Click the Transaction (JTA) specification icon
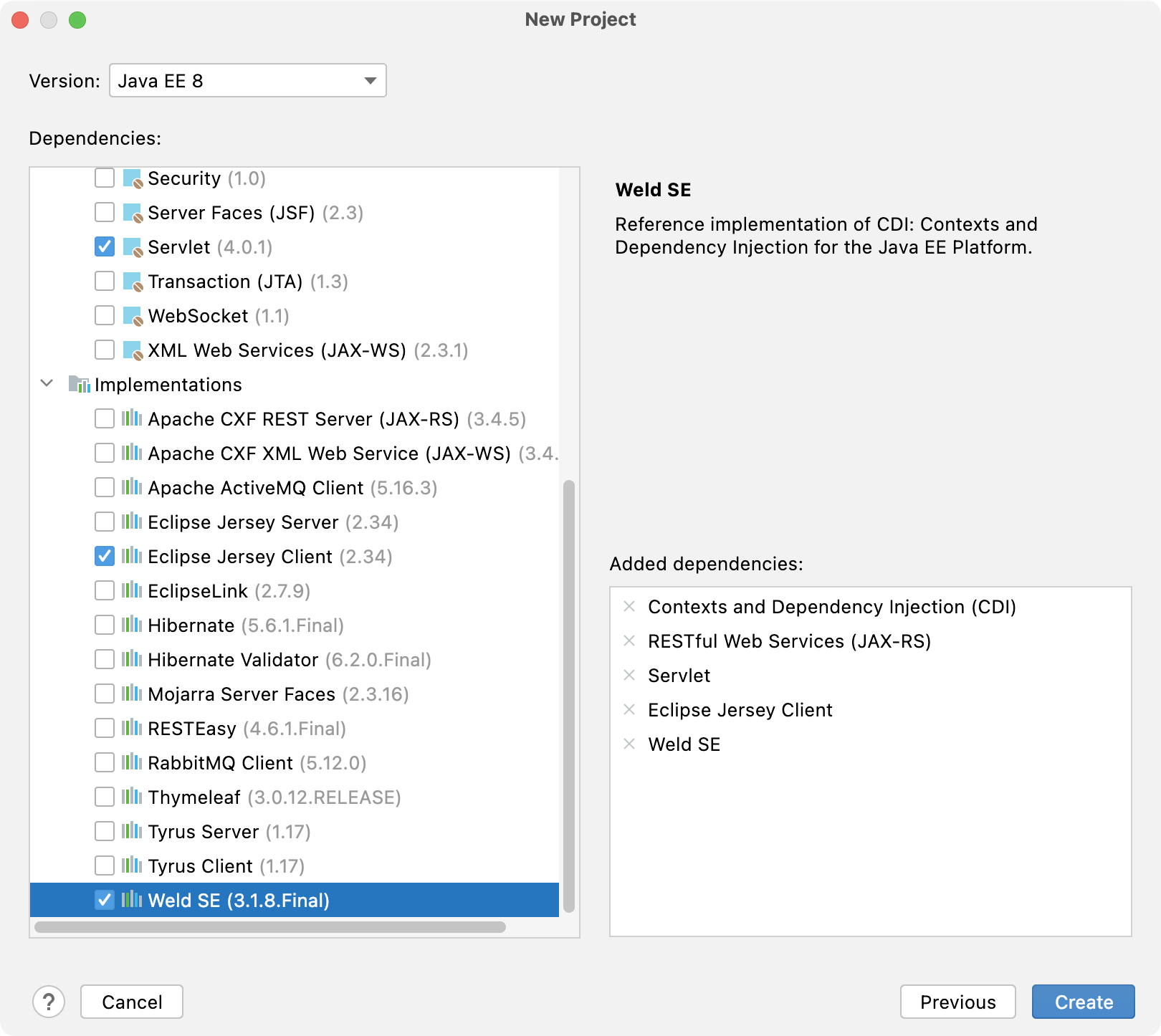 click(133, 282)
